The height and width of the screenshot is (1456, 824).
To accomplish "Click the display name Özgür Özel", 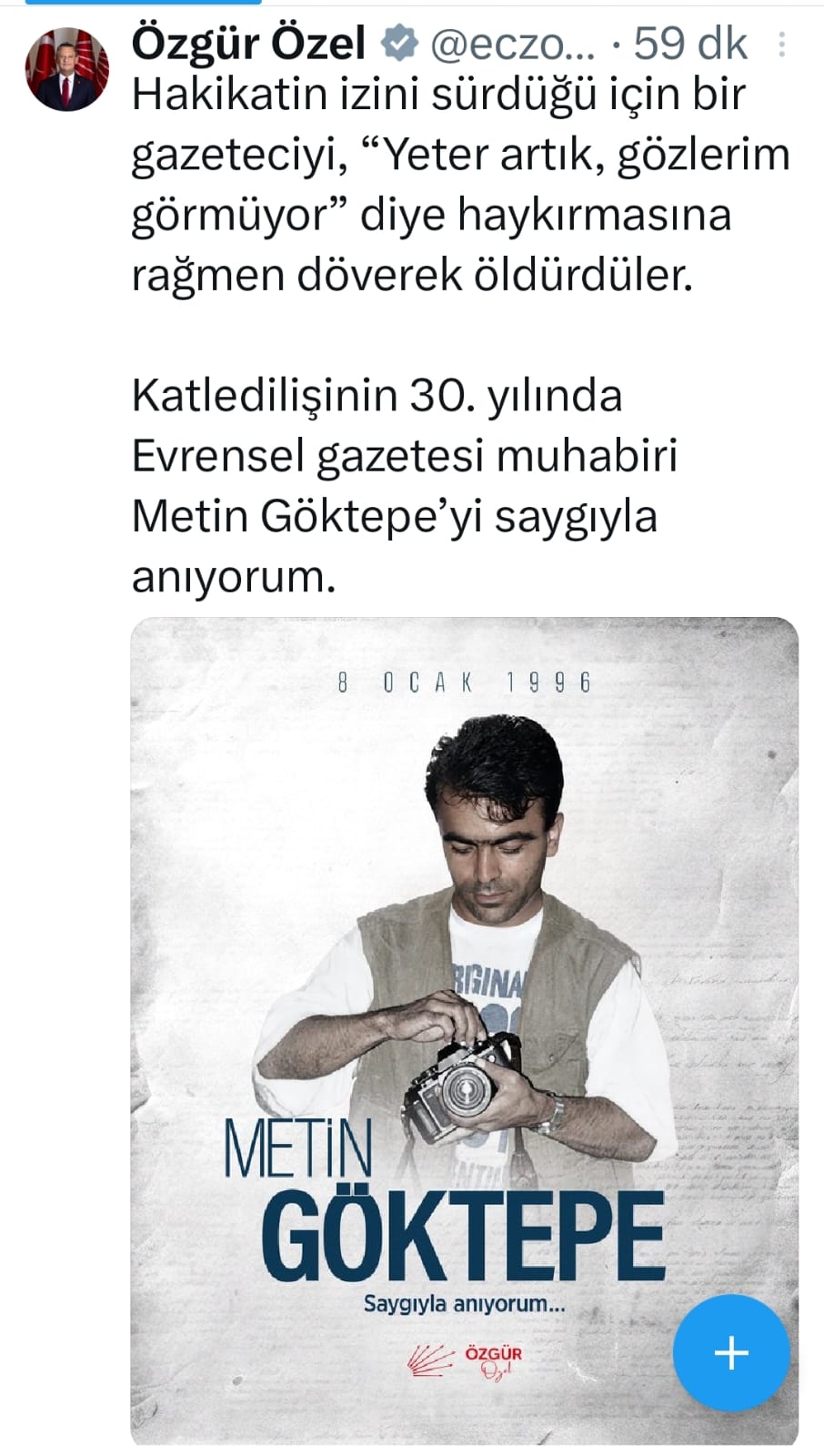I will click(x=249, y=43).
